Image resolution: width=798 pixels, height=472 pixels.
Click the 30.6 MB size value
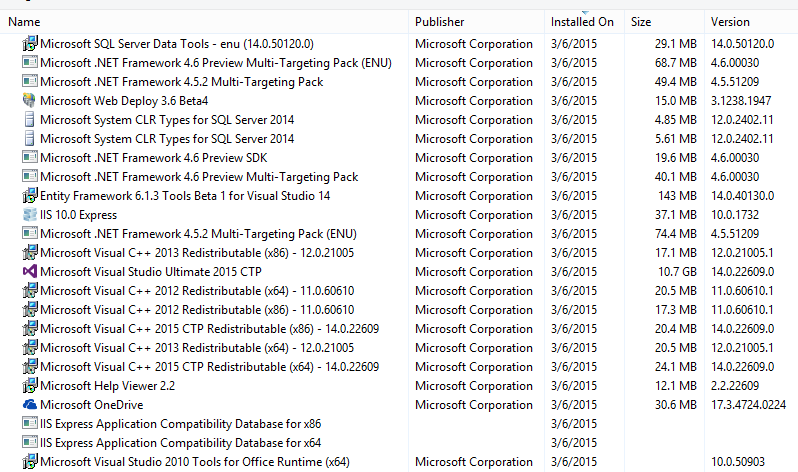point(675,405)
